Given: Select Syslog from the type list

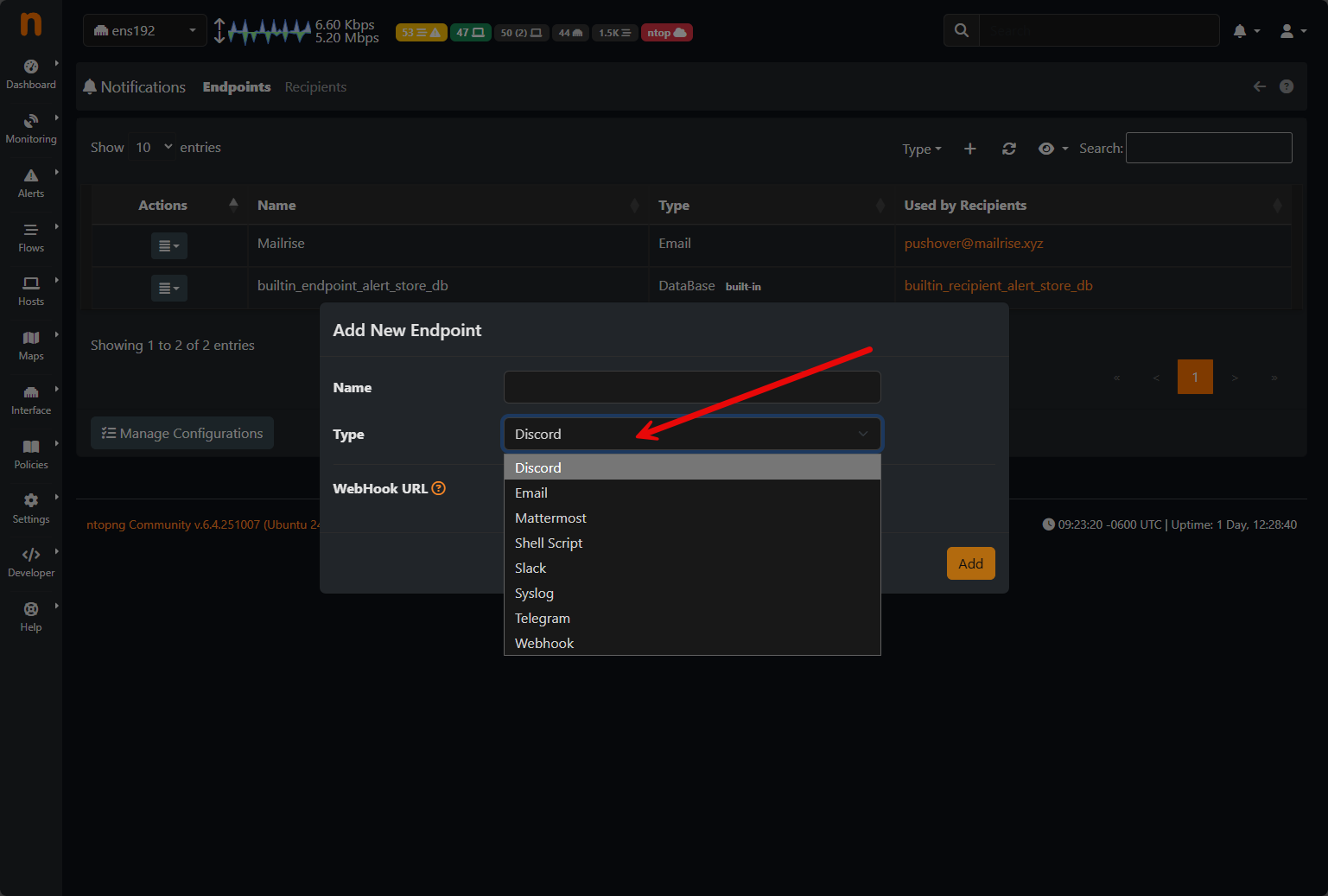Looking at the screenshot, I should click(692, 593).
